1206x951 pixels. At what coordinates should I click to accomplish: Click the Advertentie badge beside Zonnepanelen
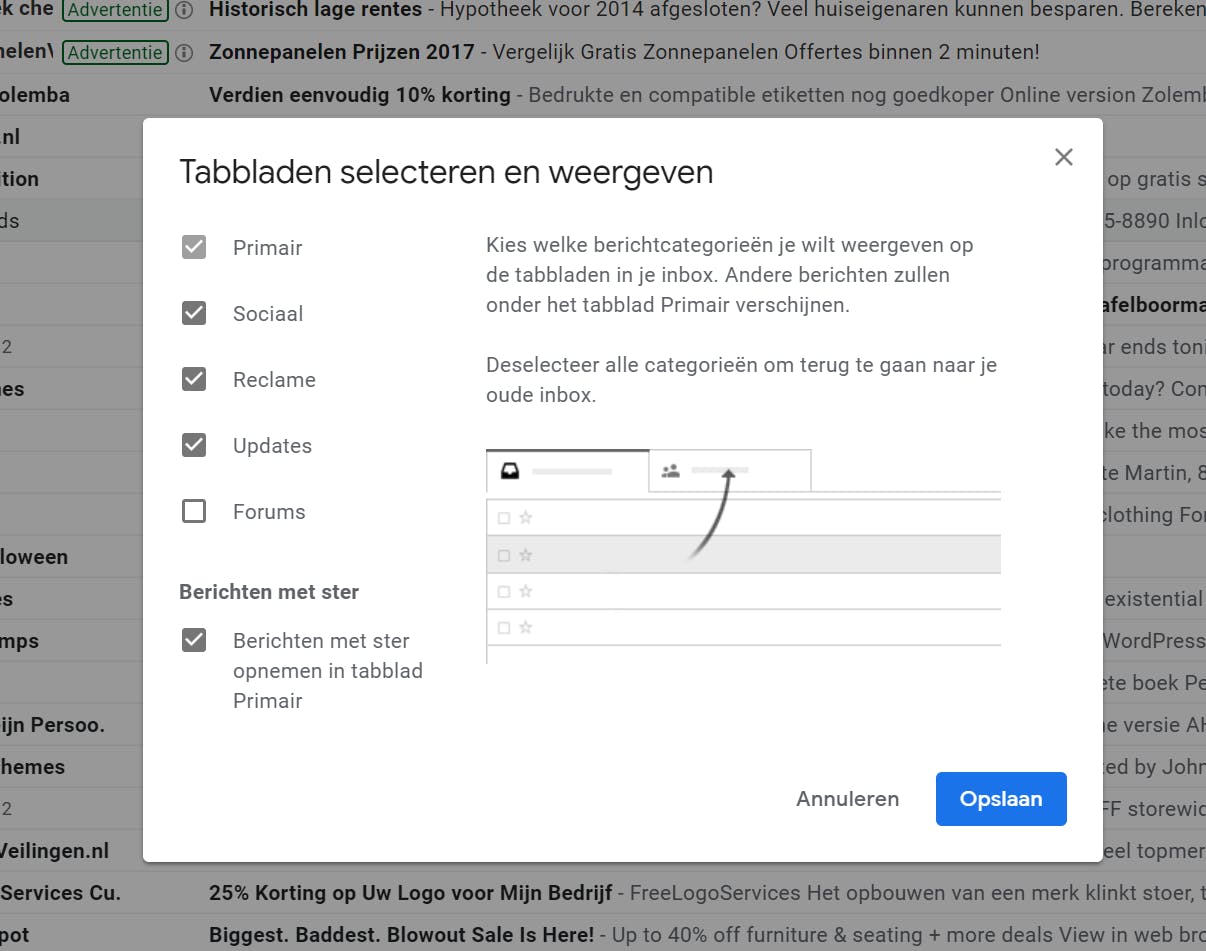114,52
